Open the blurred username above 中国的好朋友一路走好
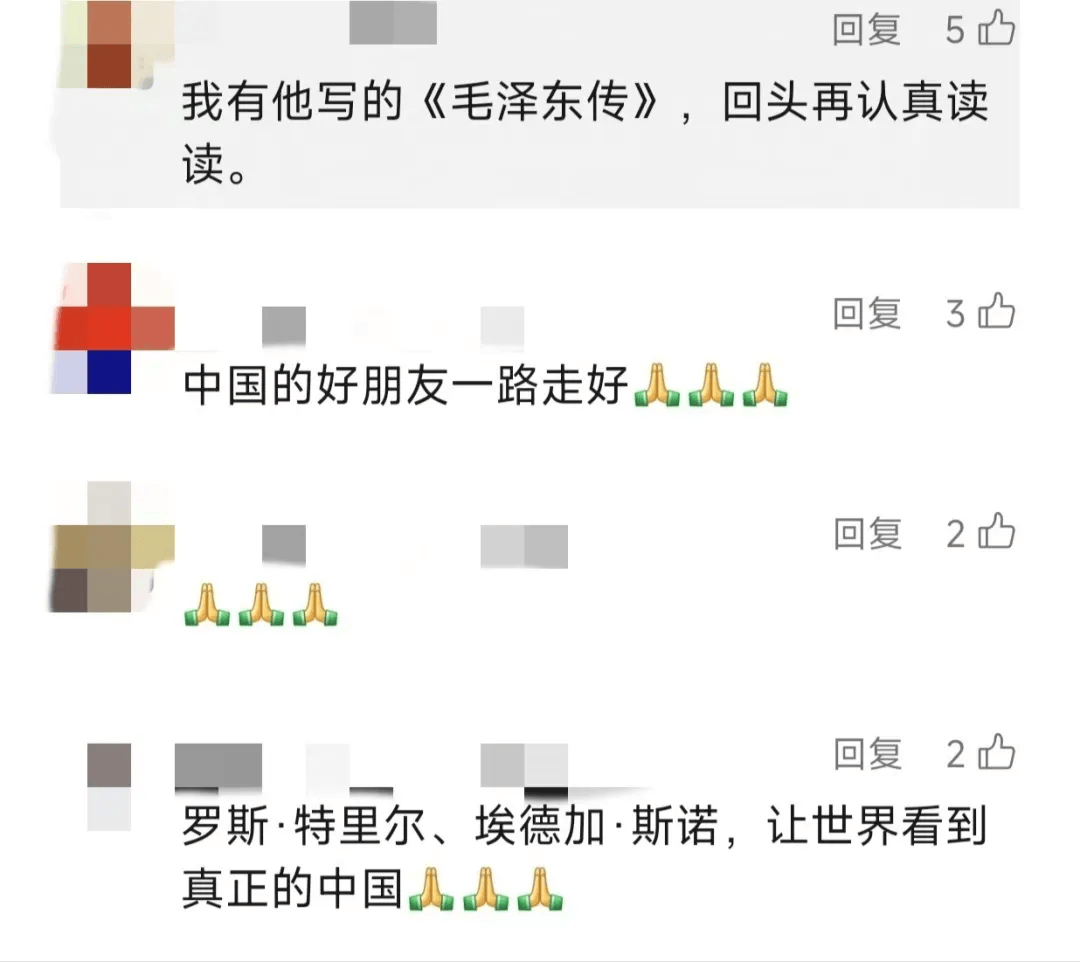1080x962 pixels. pos(393,327)
